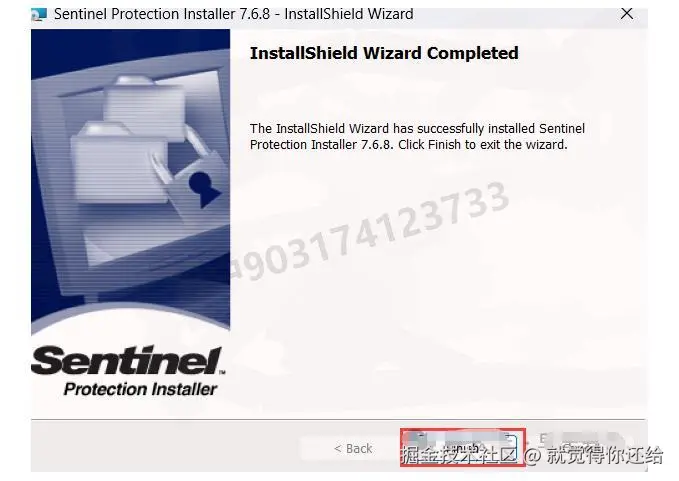Click the 'successfully installed Sentinel' message text
The height and width of the screenshot is (481, 679).
pyautogui.click(x=501, y=129)
